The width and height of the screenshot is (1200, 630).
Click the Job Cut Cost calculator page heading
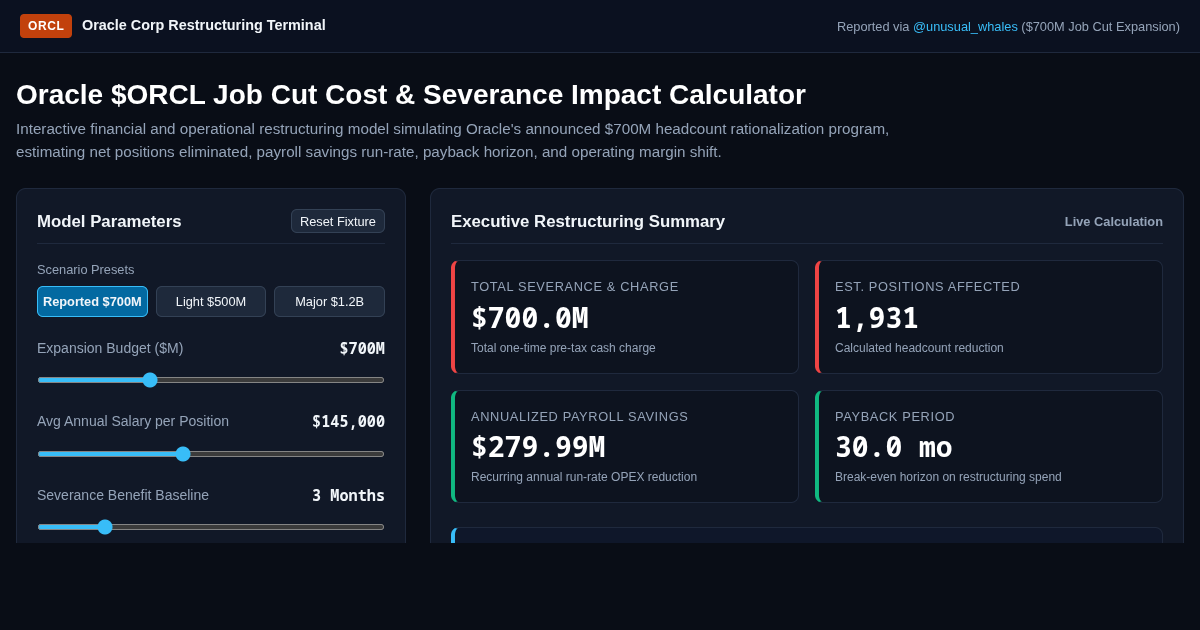[411, 95]
